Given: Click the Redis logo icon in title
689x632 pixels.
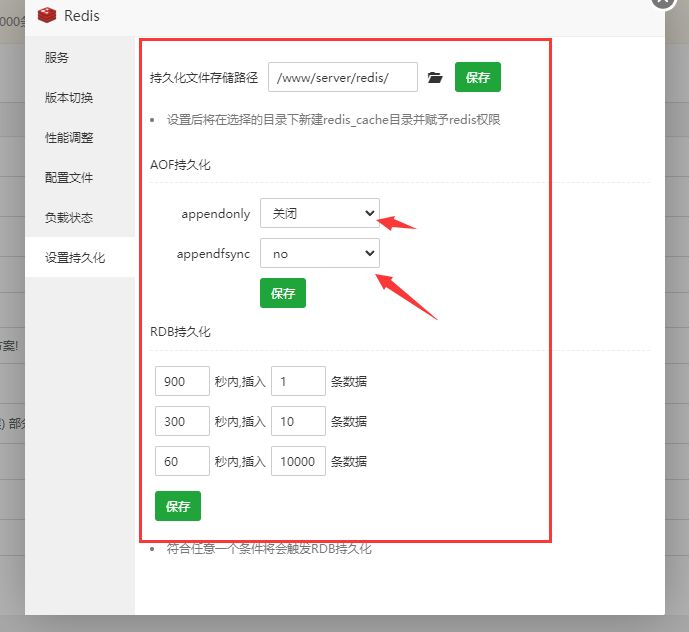Looking at the screenshot, I should tap(47, 15).
